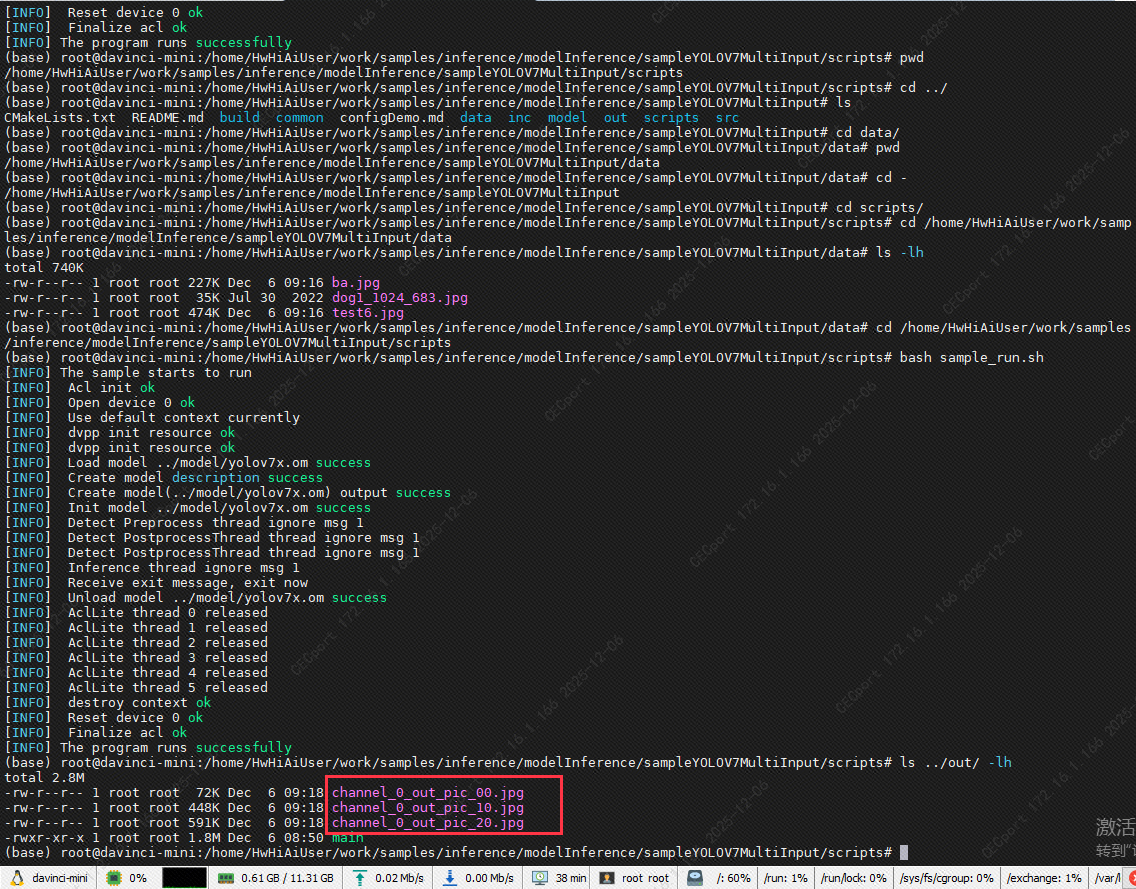This screenshot has height=889, width=1136.
Task: Click the common directory name
Action: point(300,118)
